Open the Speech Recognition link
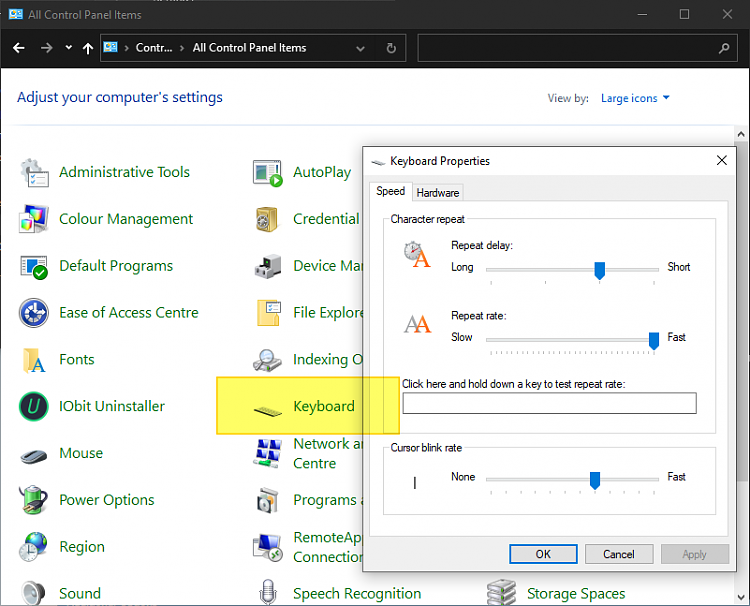This screenshot has width=750, height=606. (357, 594)
